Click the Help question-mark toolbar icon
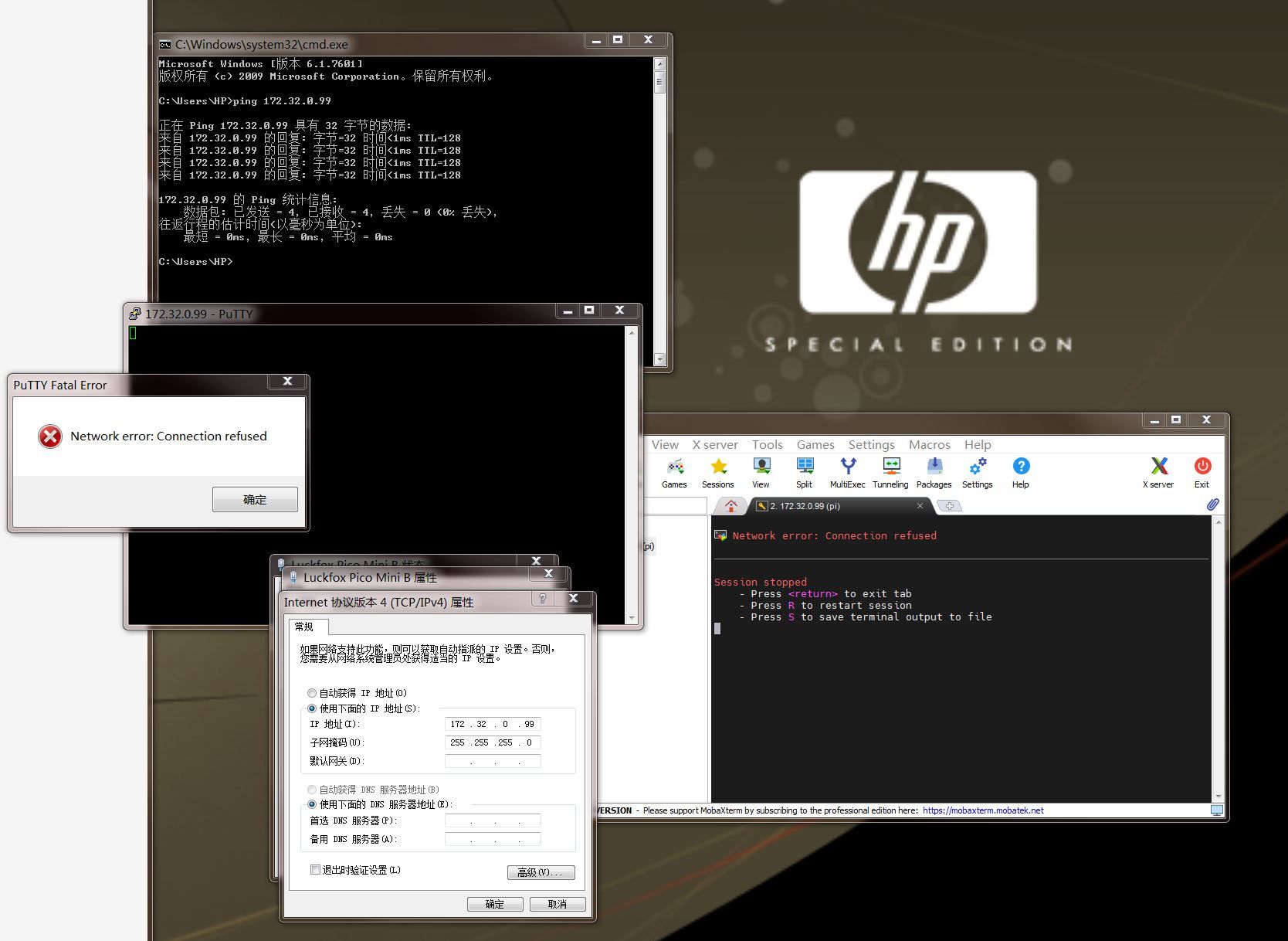Screen dimensions: 1288x941 coord(1021,473)
